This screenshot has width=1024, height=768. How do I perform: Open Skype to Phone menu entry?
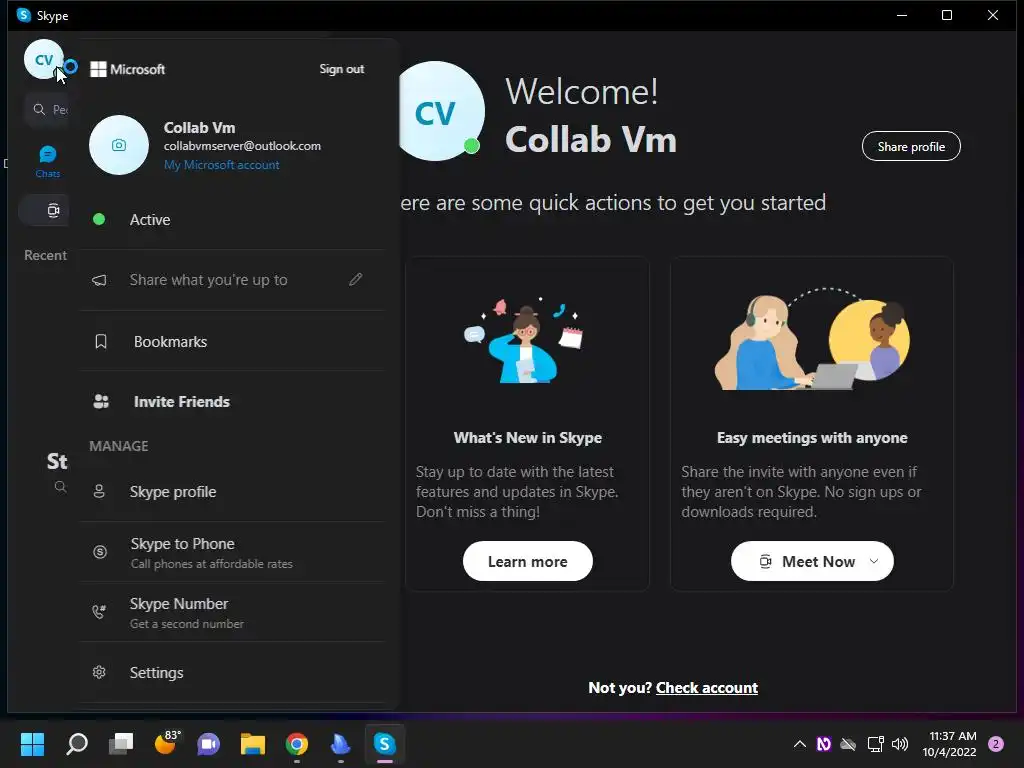tap(232, 552)
